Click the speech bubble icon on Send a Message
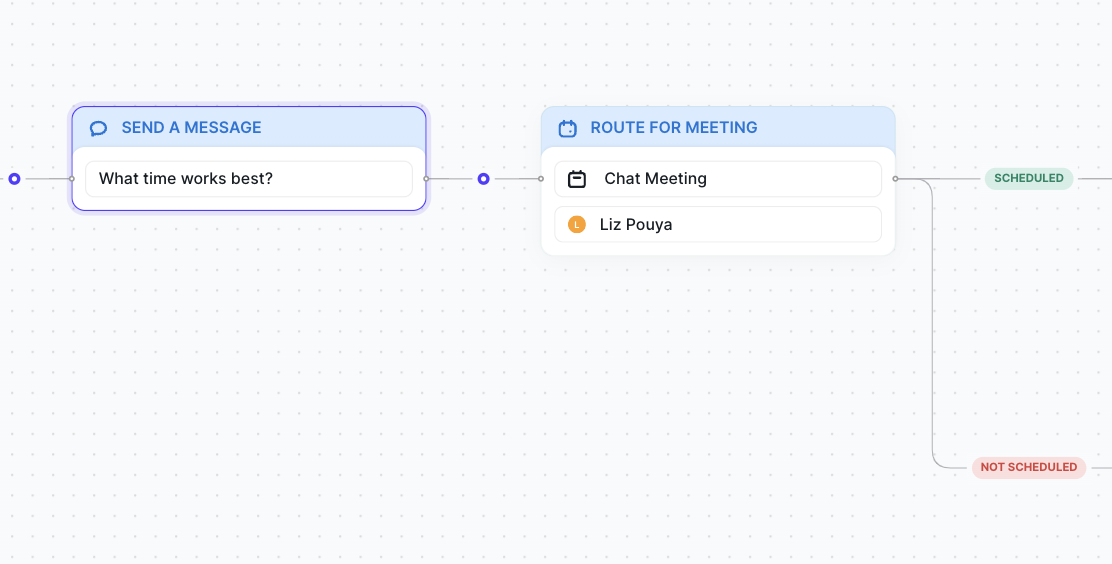 click(x=98, y=128)
